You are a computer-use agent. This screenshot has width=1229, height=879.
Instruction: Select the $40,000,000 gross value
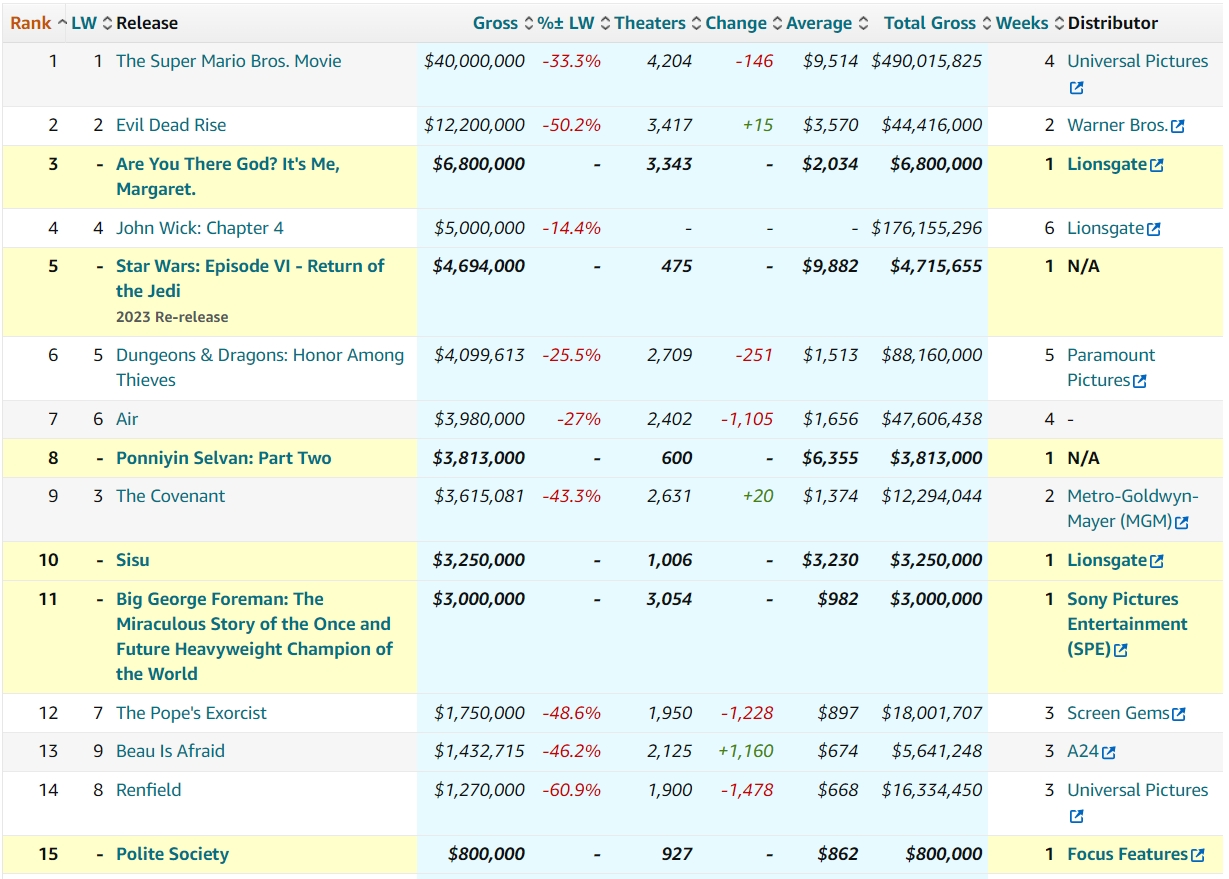(474, 61)
